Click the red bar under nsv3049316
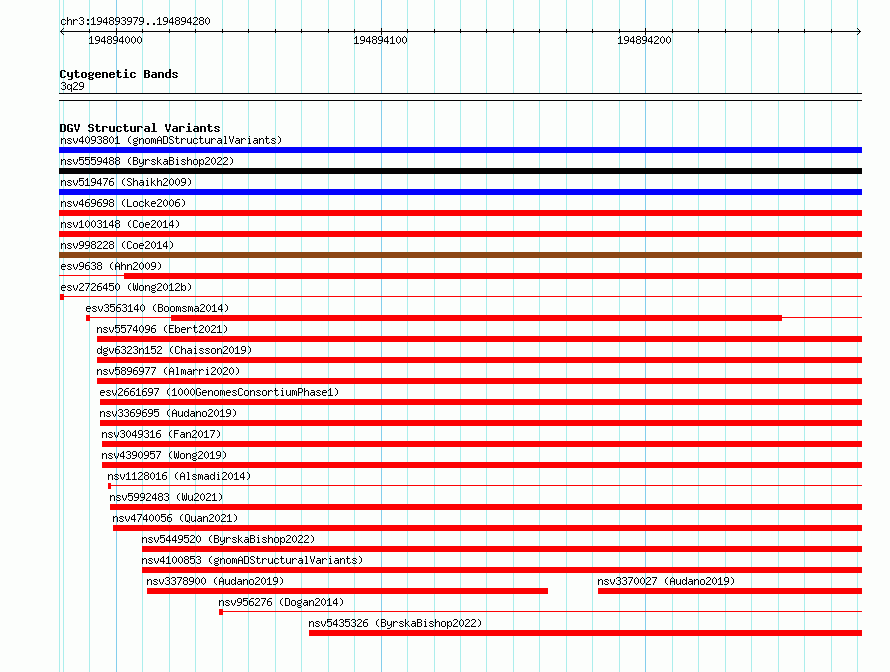890x672 pixels. click(x=482, y=444)
